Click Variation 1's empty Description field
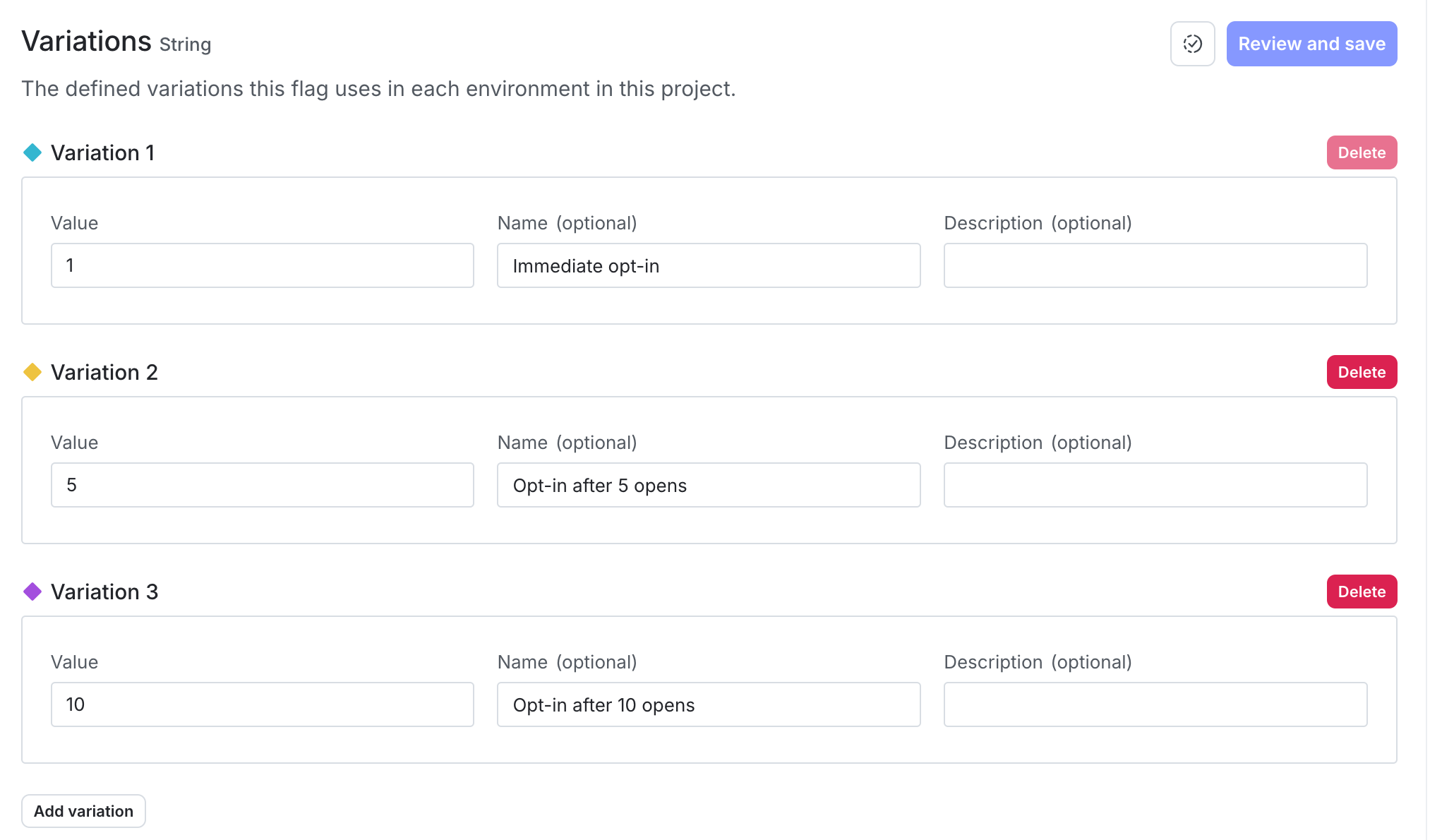This screenshot has width=1430, height=840. pyautogui.click(x=1155, y=265)
